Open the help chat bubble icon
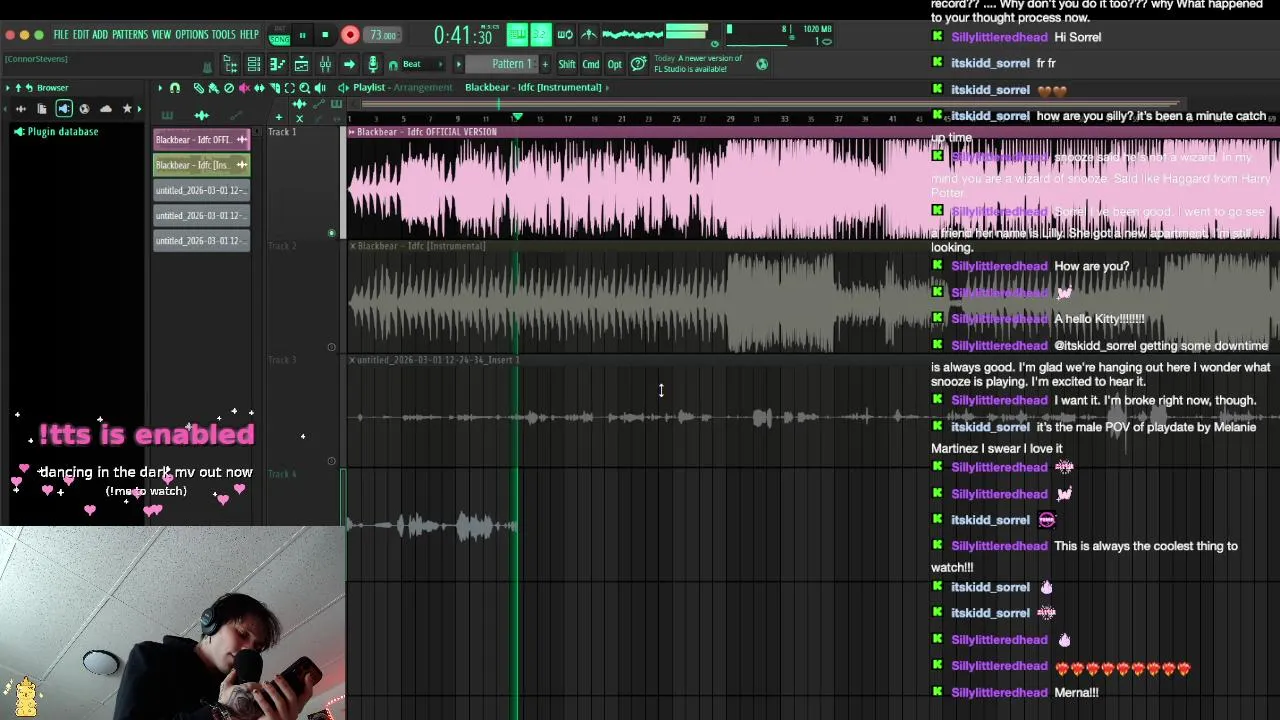1280x720 pixels. tap(638, 64)
